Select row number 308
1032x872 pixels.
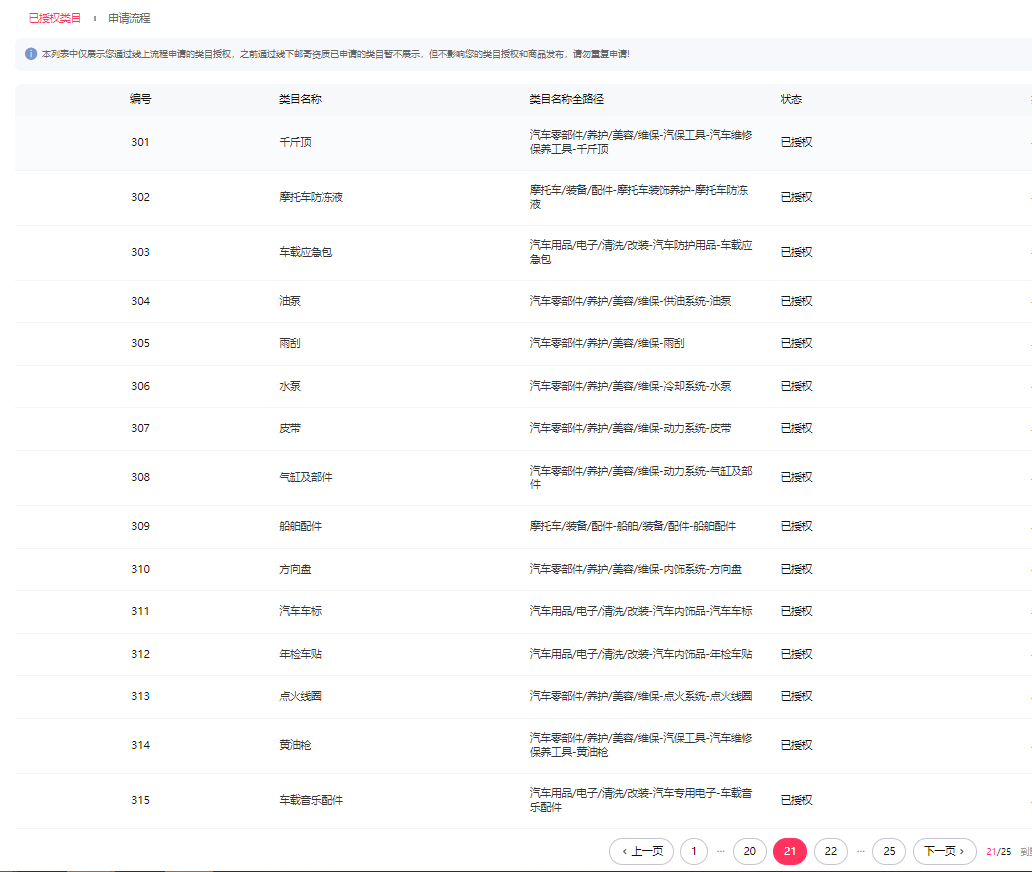[140, 477]
